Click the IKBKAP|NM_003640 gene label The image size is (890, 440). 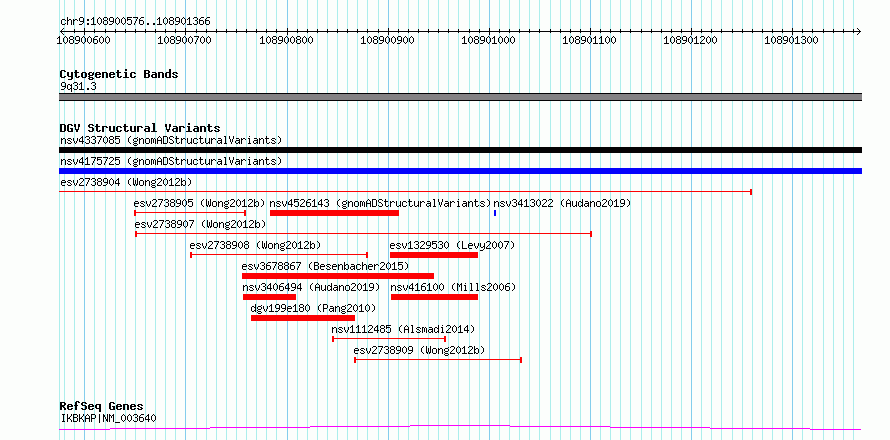pos(108,418)
